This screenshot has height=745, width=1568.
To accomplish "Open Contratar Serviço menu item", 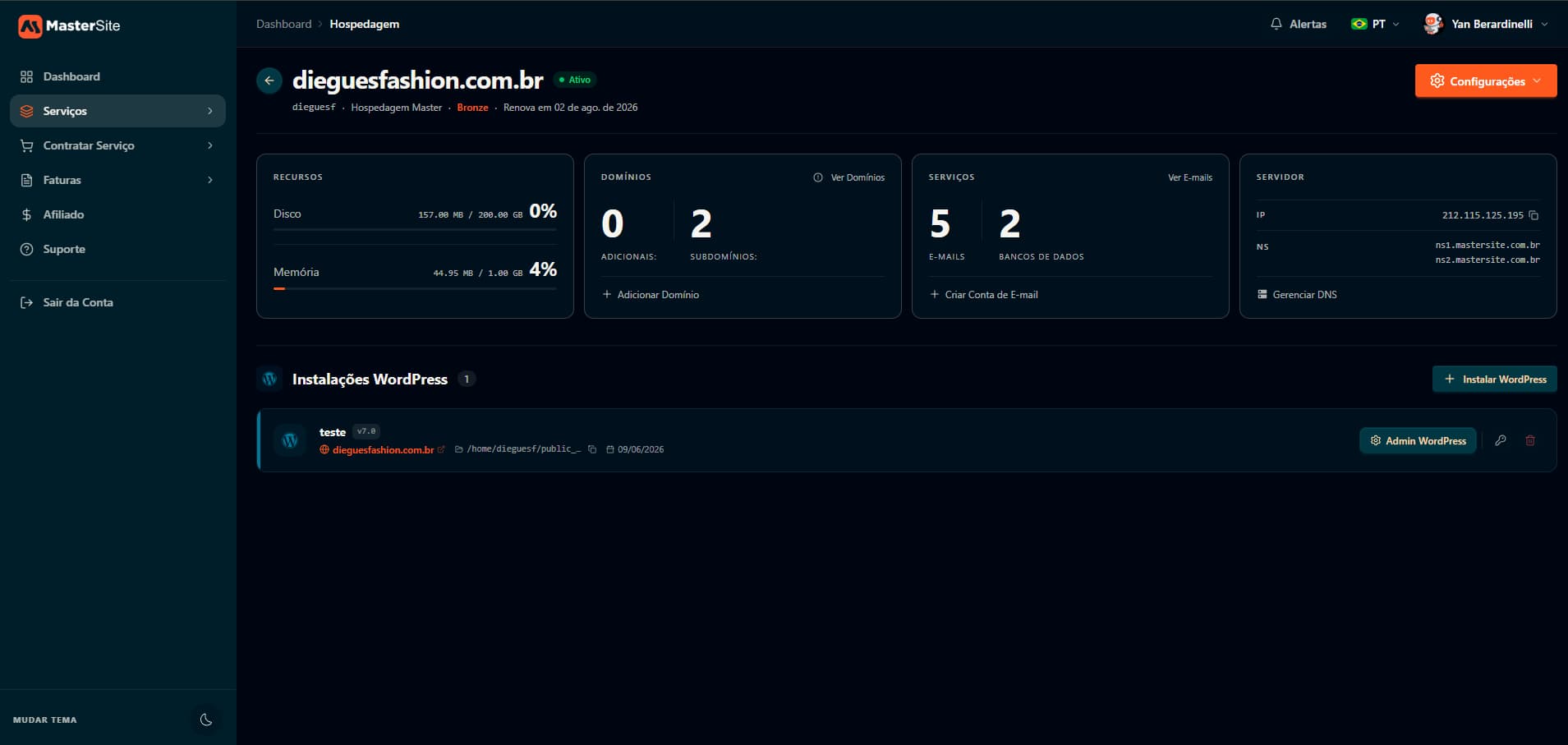I will click(x=117, y=145).
